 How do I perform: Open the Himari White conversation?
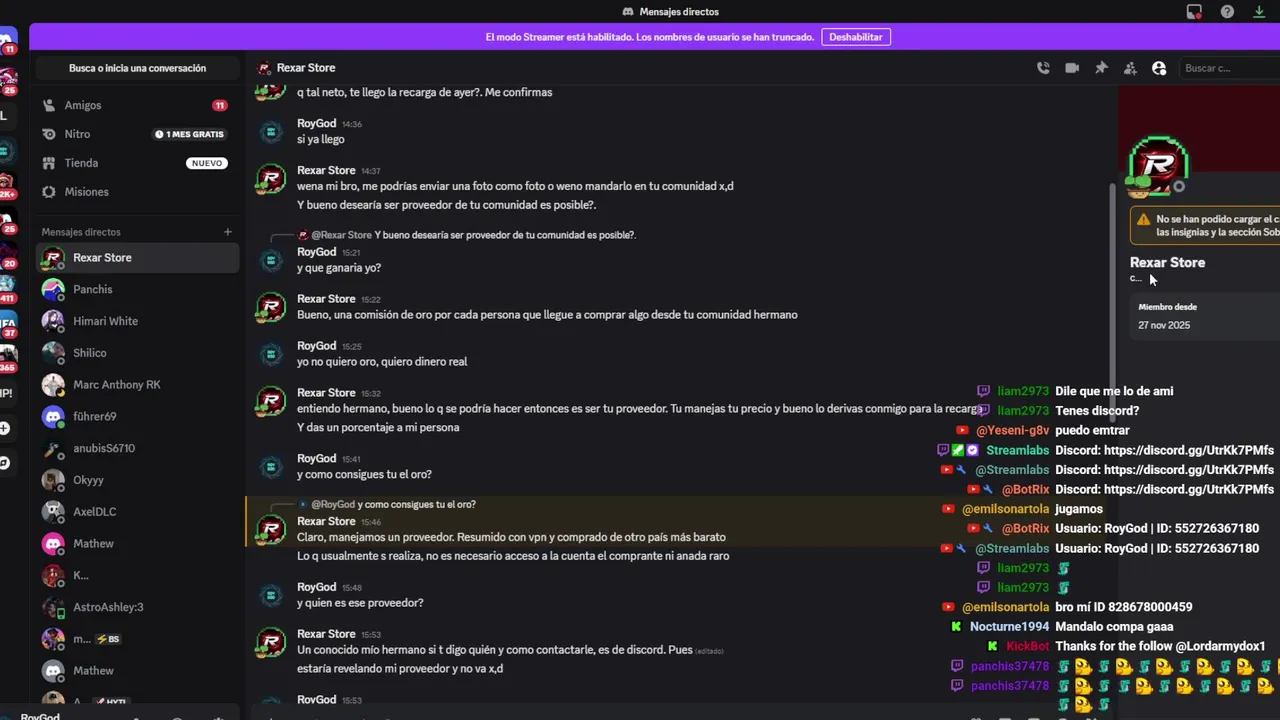[105, 321]
